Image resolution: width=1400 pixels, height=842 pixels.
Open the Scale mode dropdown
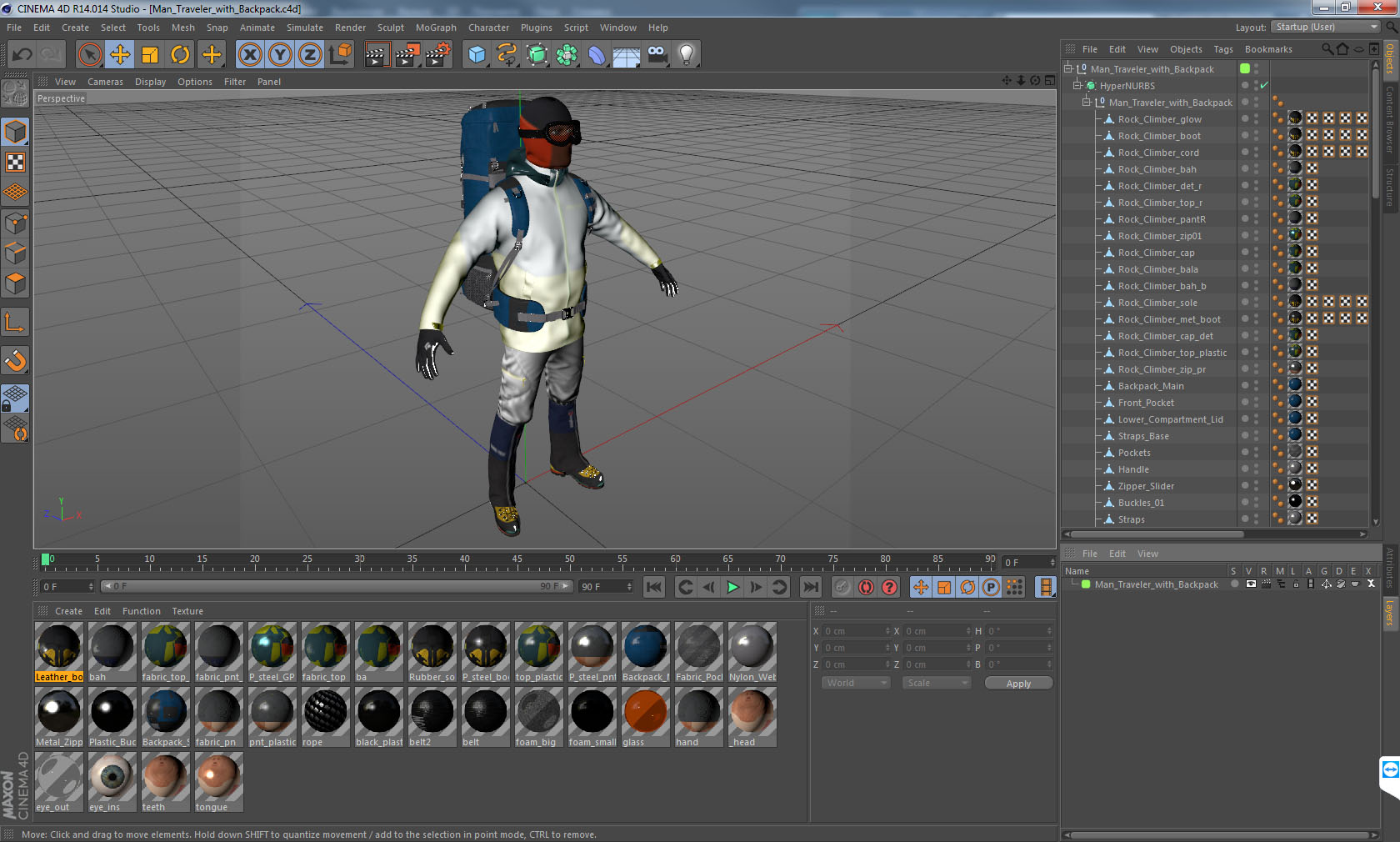(937, 683)
